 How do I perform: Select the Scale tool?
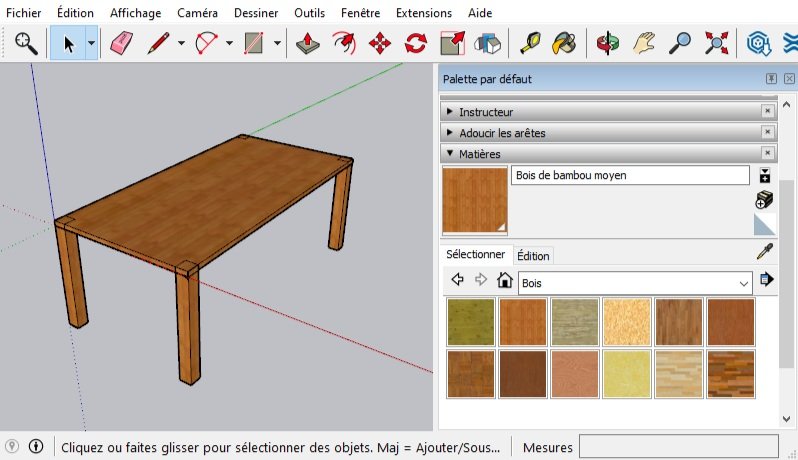[x=452, y=43]
